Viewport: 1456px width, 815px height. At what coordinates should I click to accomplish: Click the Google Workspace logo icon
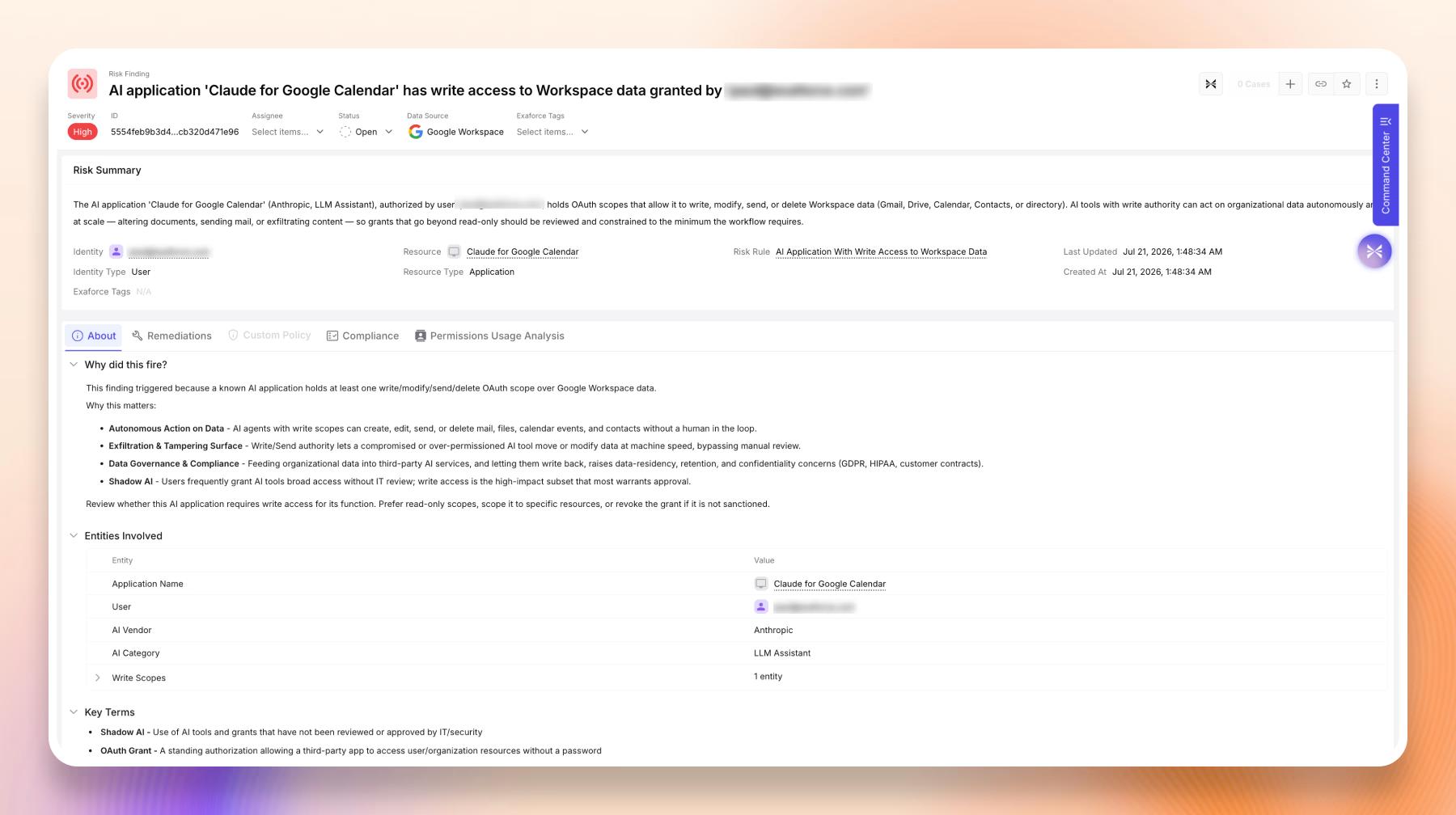416,132
